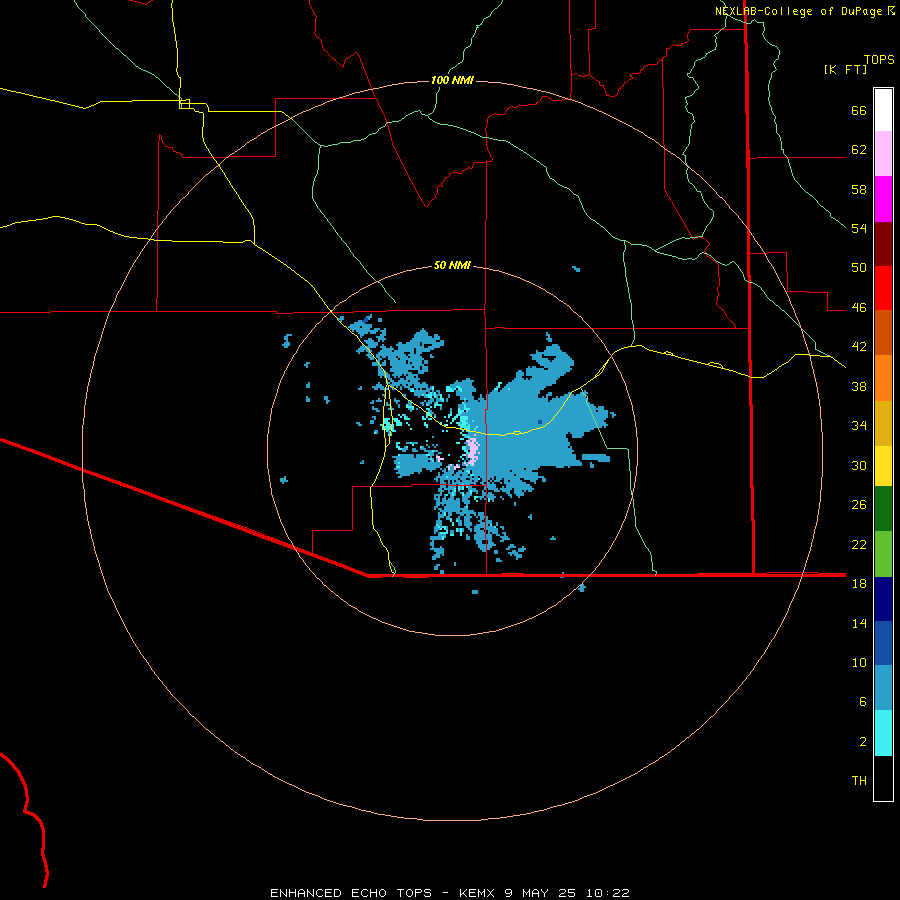900x900 pixels.
Task: Click the "62" legend value
Action: [x=859, y=150]
